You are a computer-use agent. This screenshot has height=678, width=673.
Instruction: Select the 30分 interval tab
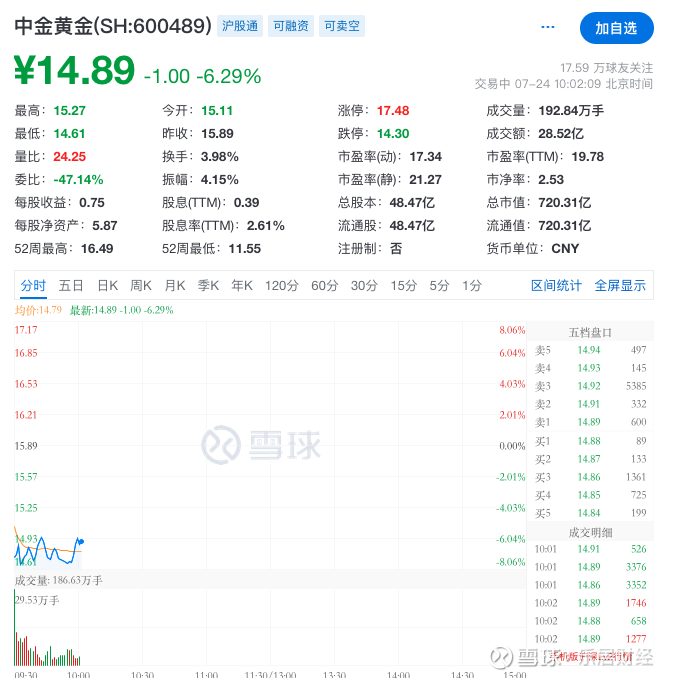pyautogui.click(x=364, y=286)
